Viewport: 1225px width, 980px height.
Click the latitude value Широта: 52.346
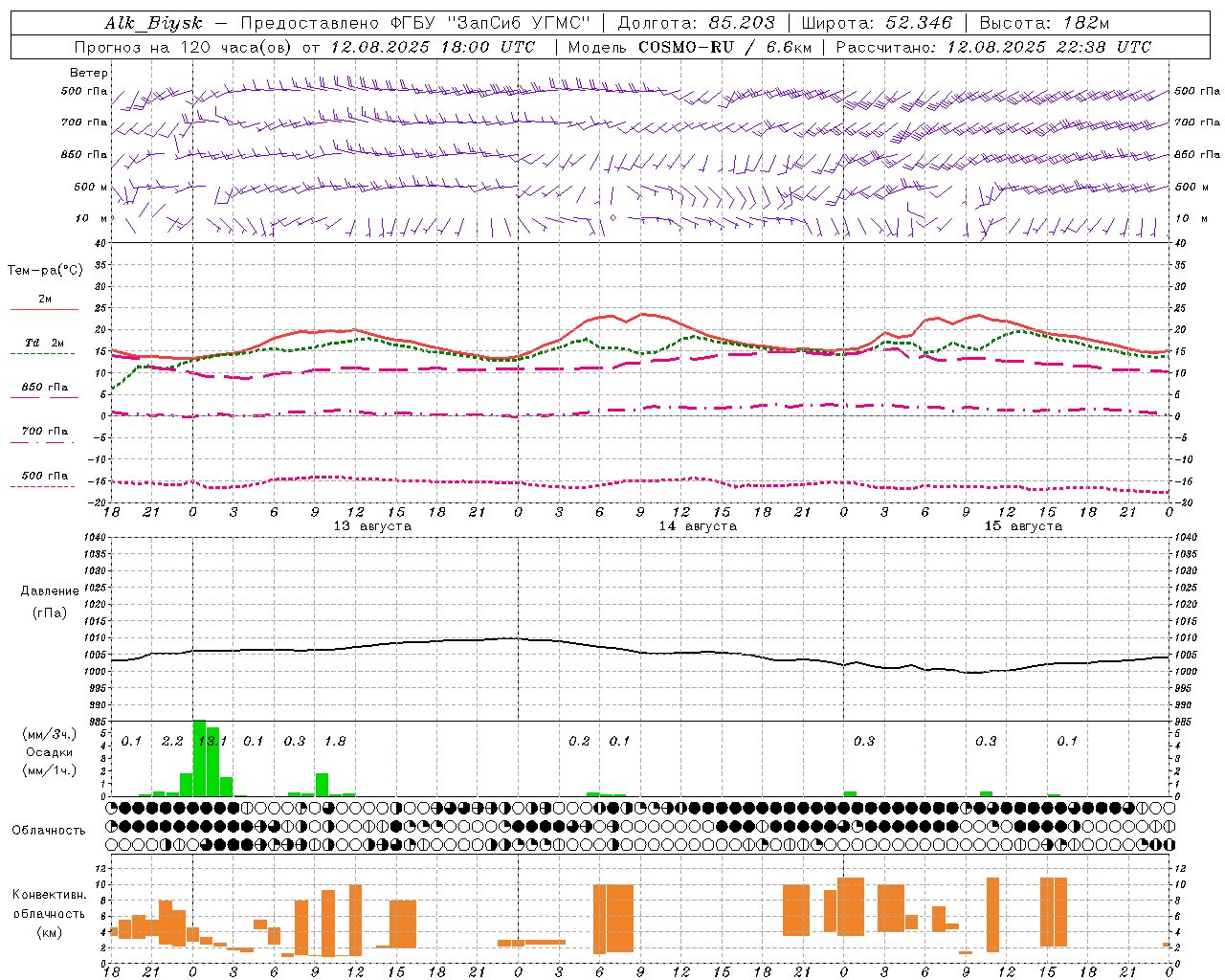pos(877,23)
